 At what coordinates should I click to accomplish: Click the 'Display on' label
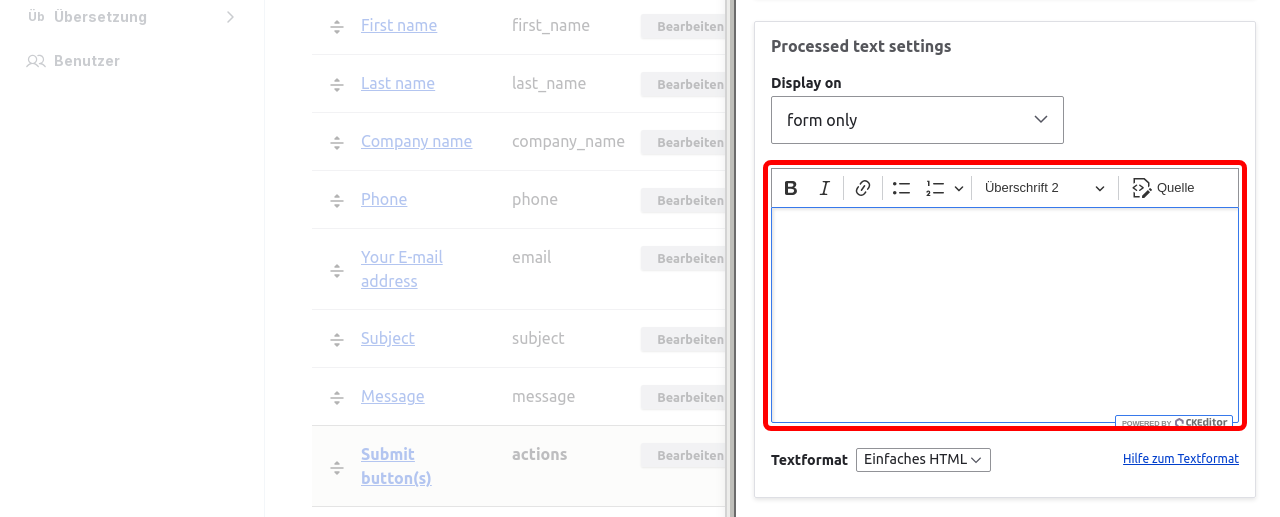tap(806, 83)
